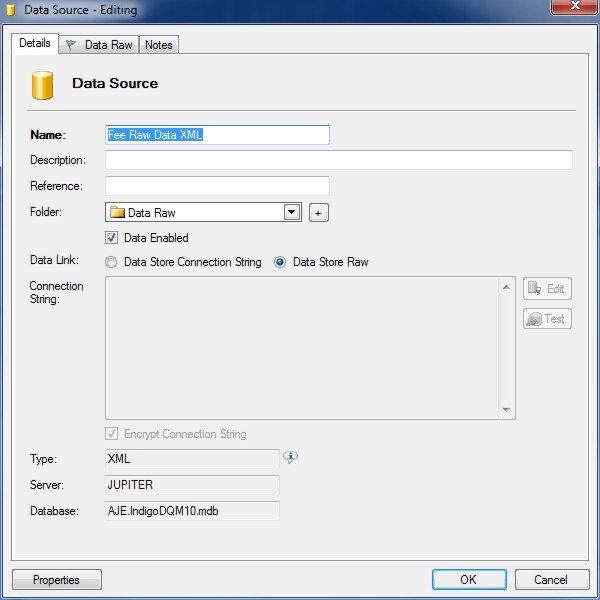This screenshot has height=600, width=600.
Task: Switch to the Details tab
Action: coord(34,44)
